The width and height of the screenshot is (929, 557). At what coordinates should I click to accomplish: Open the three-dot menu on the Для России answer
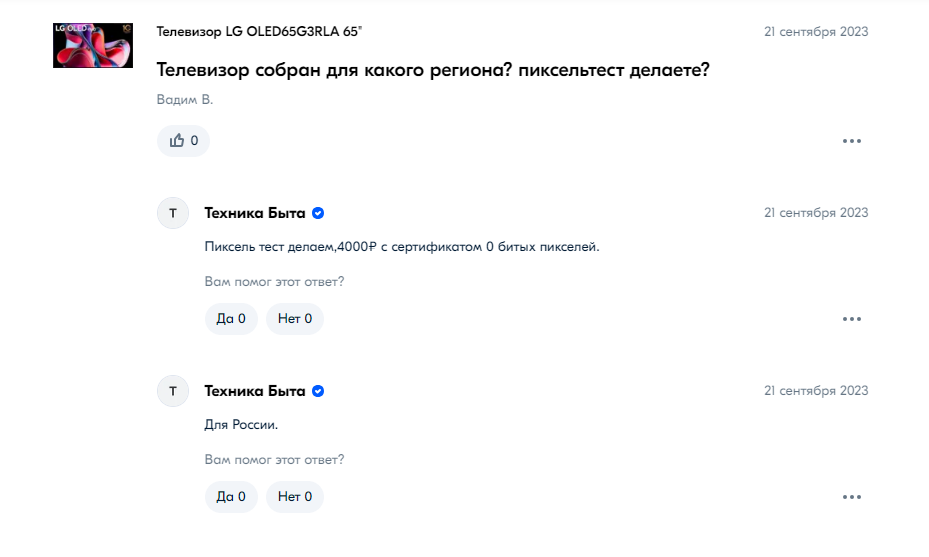tap(852, 497)
